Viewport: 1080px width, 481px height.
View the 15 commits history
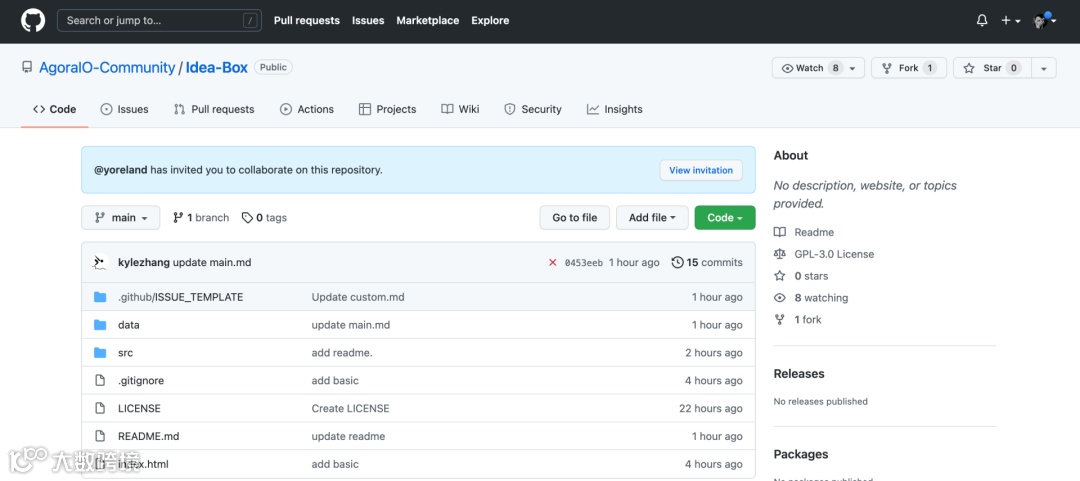point(707,263)
